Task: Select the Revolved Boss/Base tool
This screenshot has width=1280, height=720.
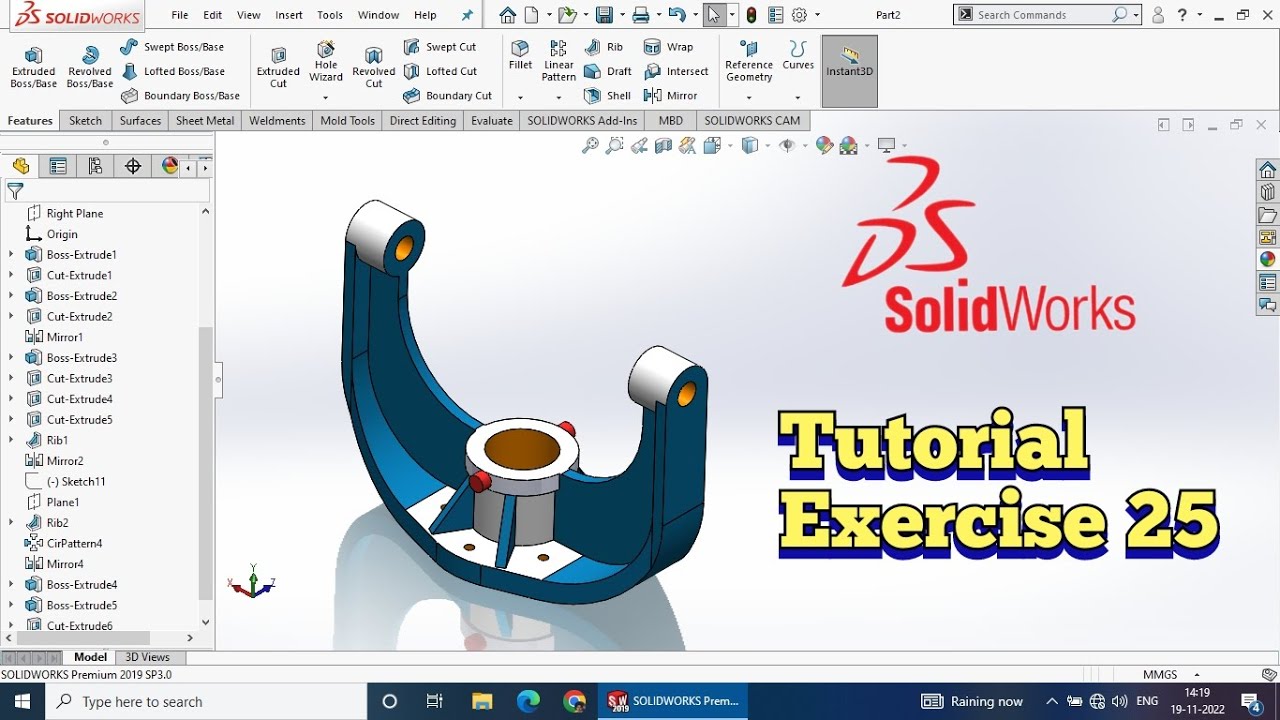Action: pyautogui.click(x=90, y=67)
